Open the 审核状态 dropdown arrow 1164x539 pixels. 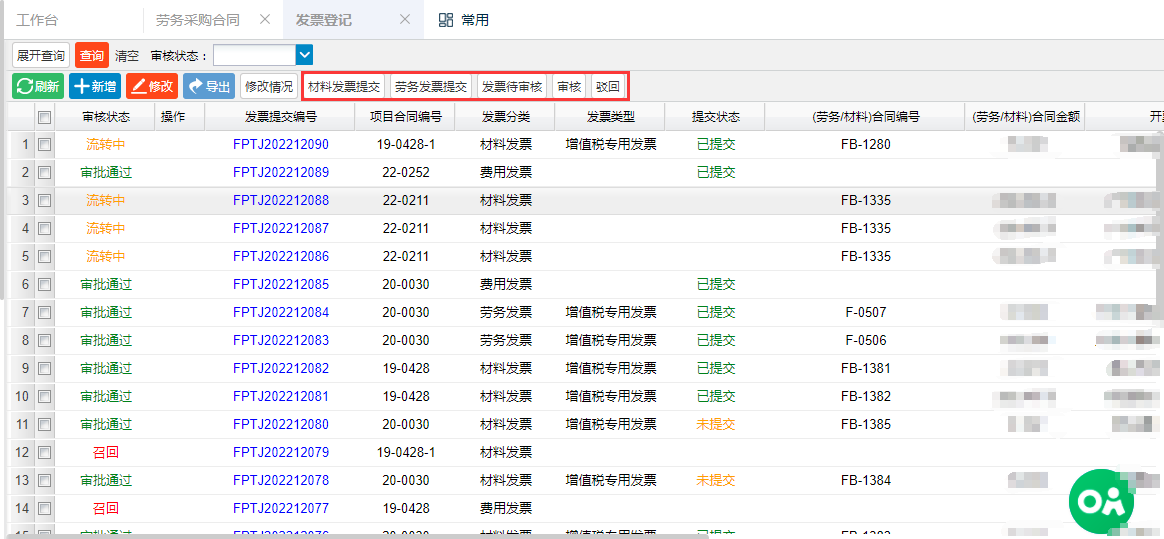click(x=305, y=56)
